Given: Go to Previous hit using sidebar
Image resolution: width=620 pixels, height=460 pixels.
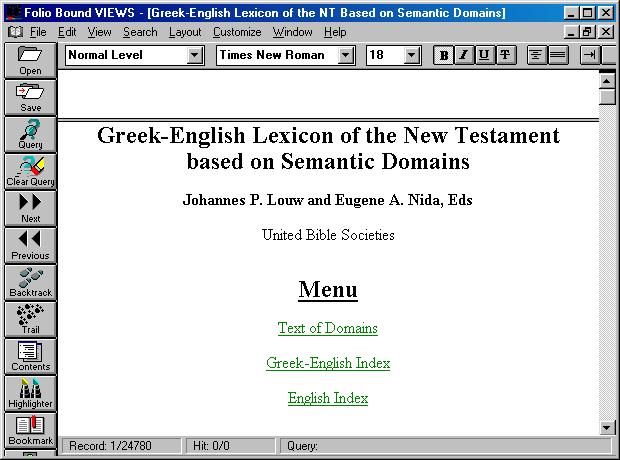Looking at the screenshot, I should 30,245.
